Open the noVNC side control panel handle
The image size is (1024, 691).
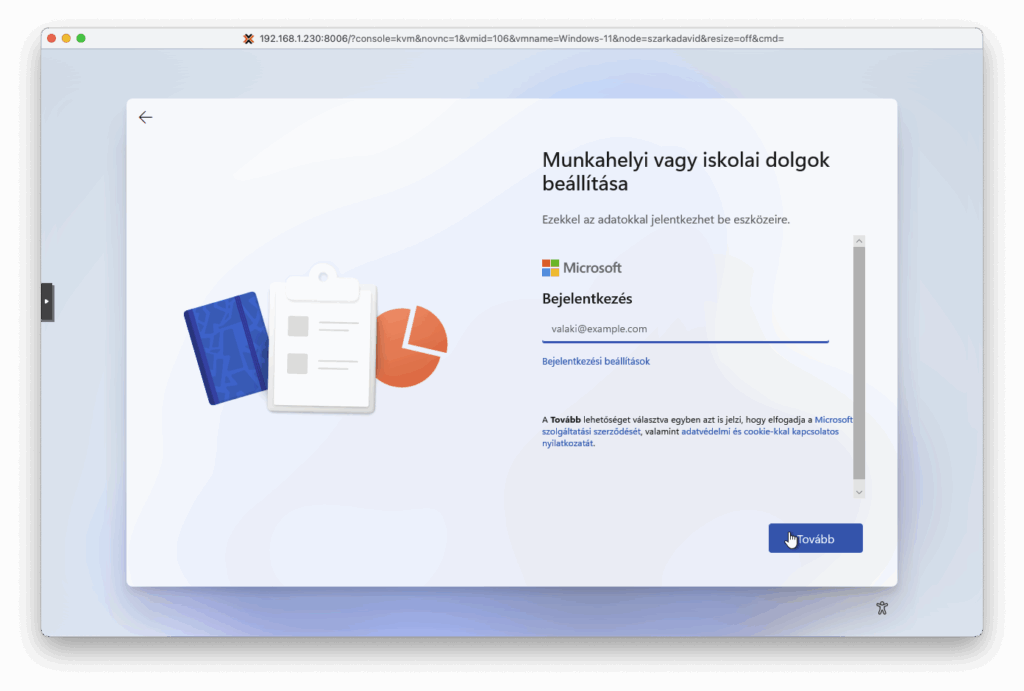(47, 302)
